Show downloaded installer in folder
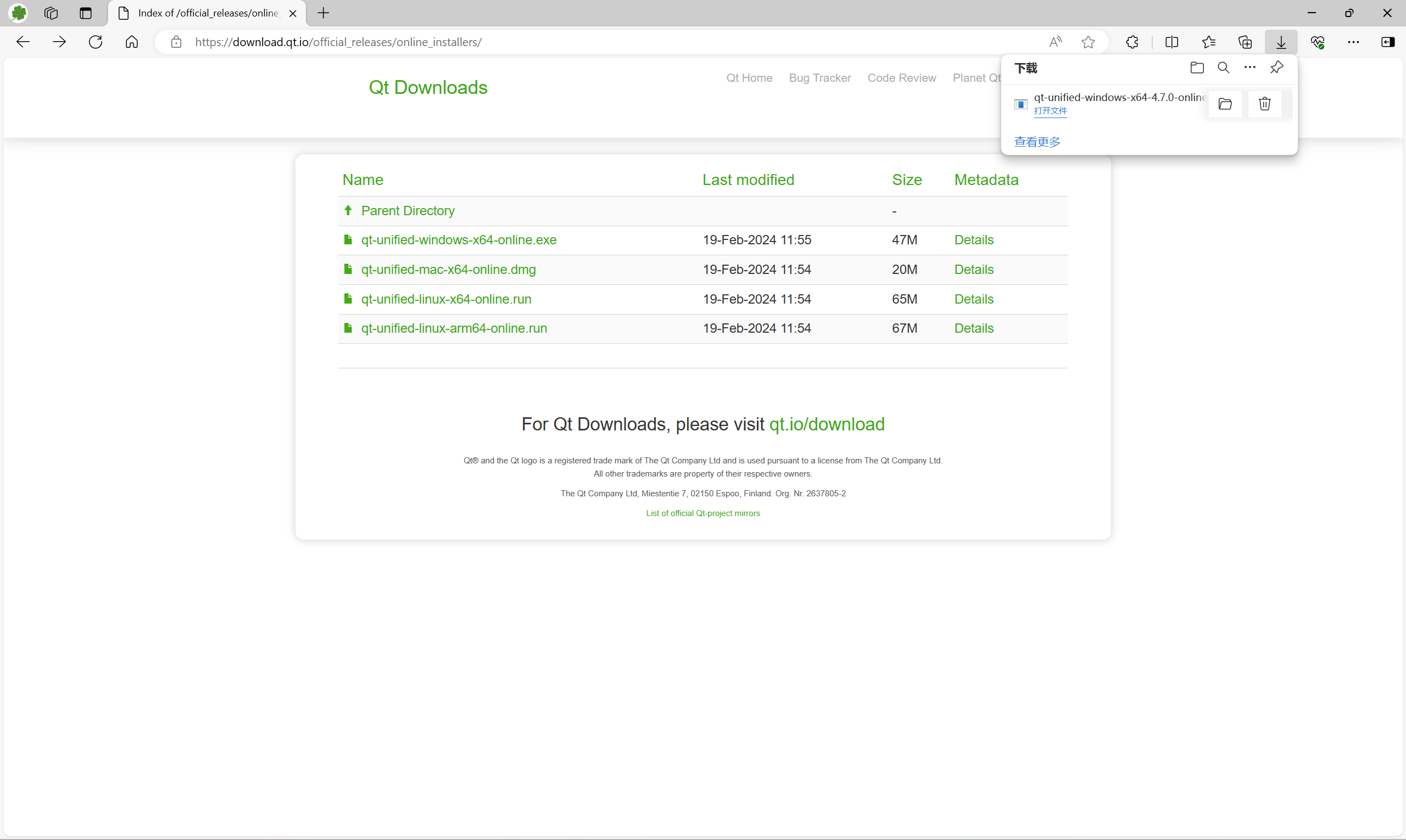Screen dimensions: 1406x840 tap(1225, 104)
